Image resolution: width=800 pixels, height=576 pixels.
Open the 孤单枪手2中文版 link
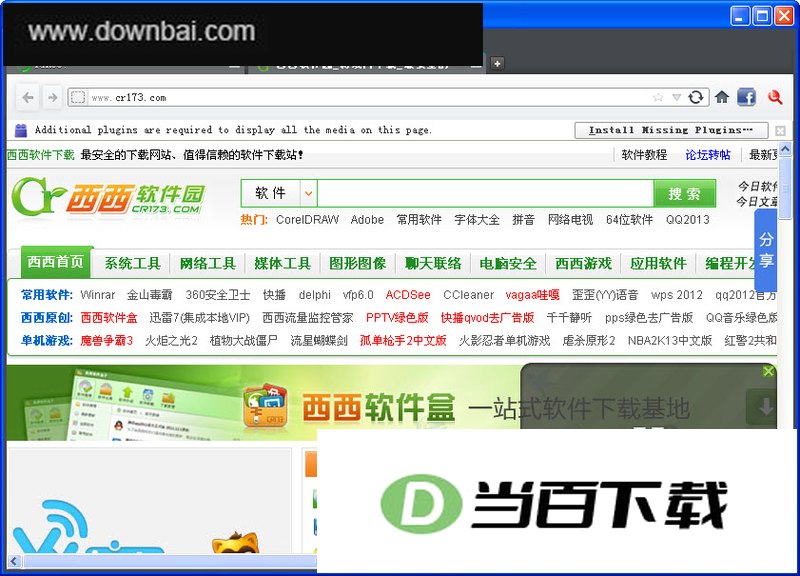pos(403,340)
